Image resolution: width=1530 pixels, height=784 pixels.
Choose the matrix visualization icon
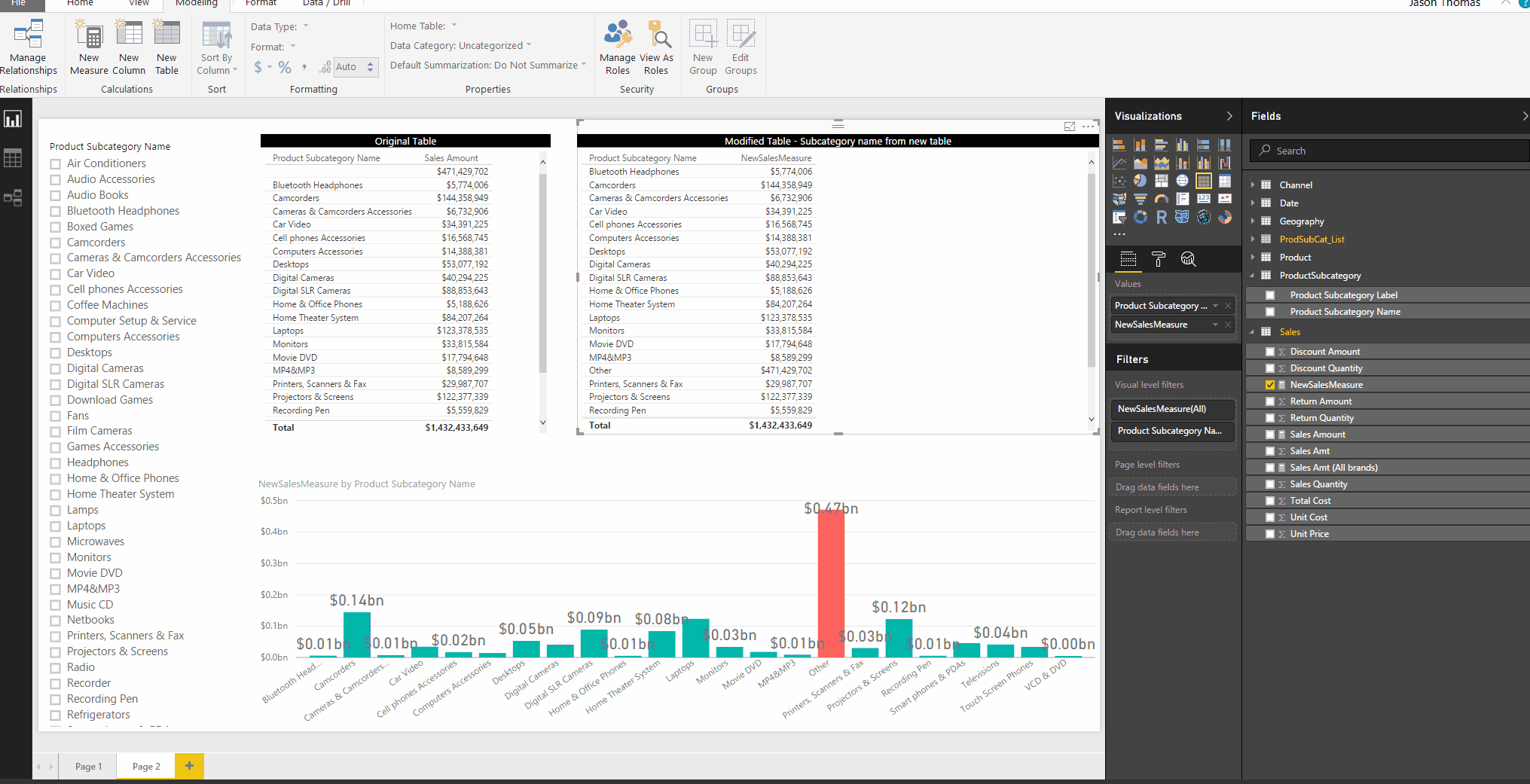[1225, 181]
